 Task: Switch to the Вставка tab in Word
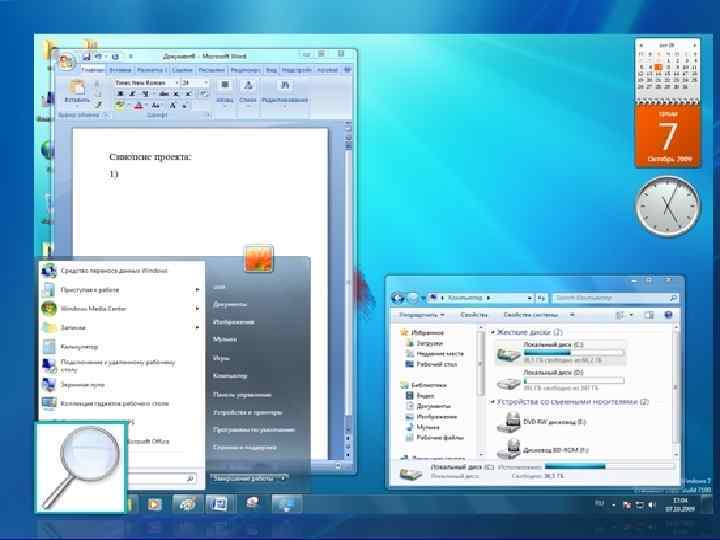120,70
